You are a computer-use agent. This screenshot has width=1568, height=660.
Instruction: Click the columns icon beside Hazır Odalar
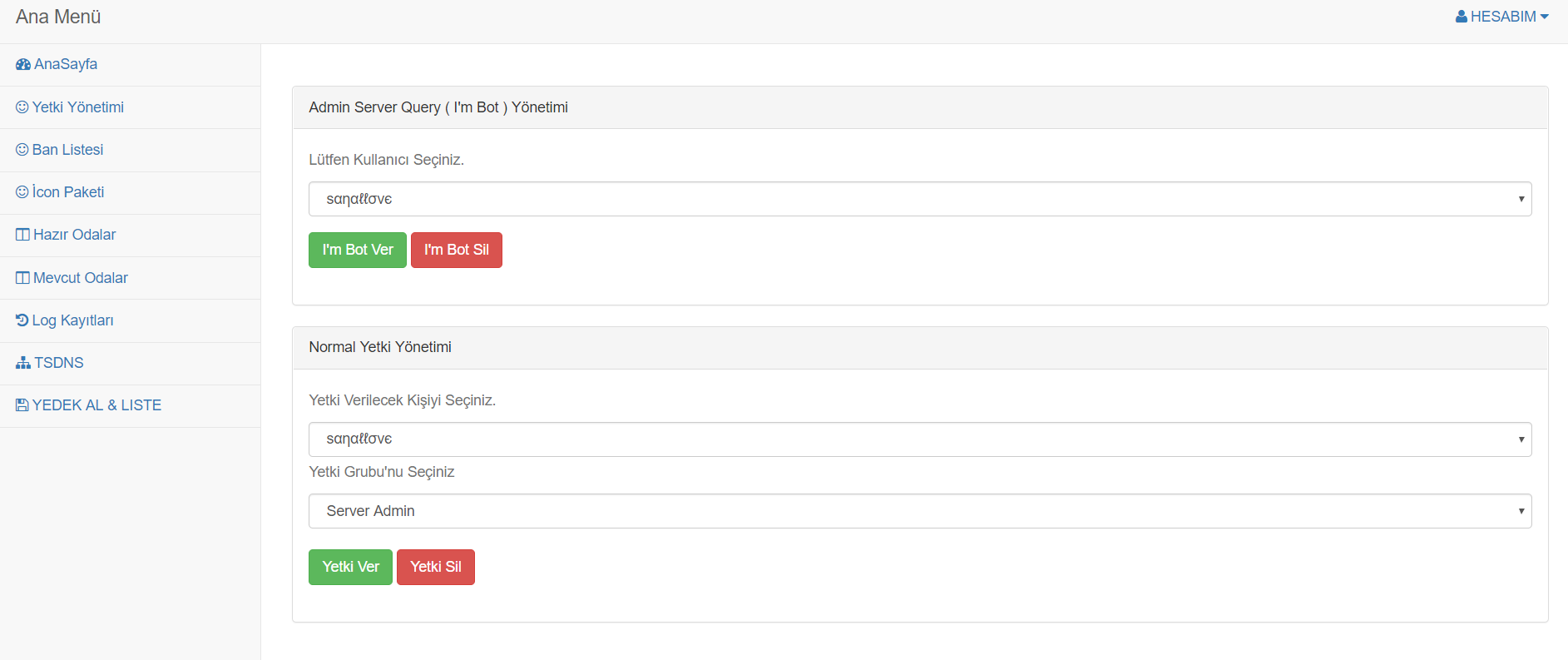[22, 235]
